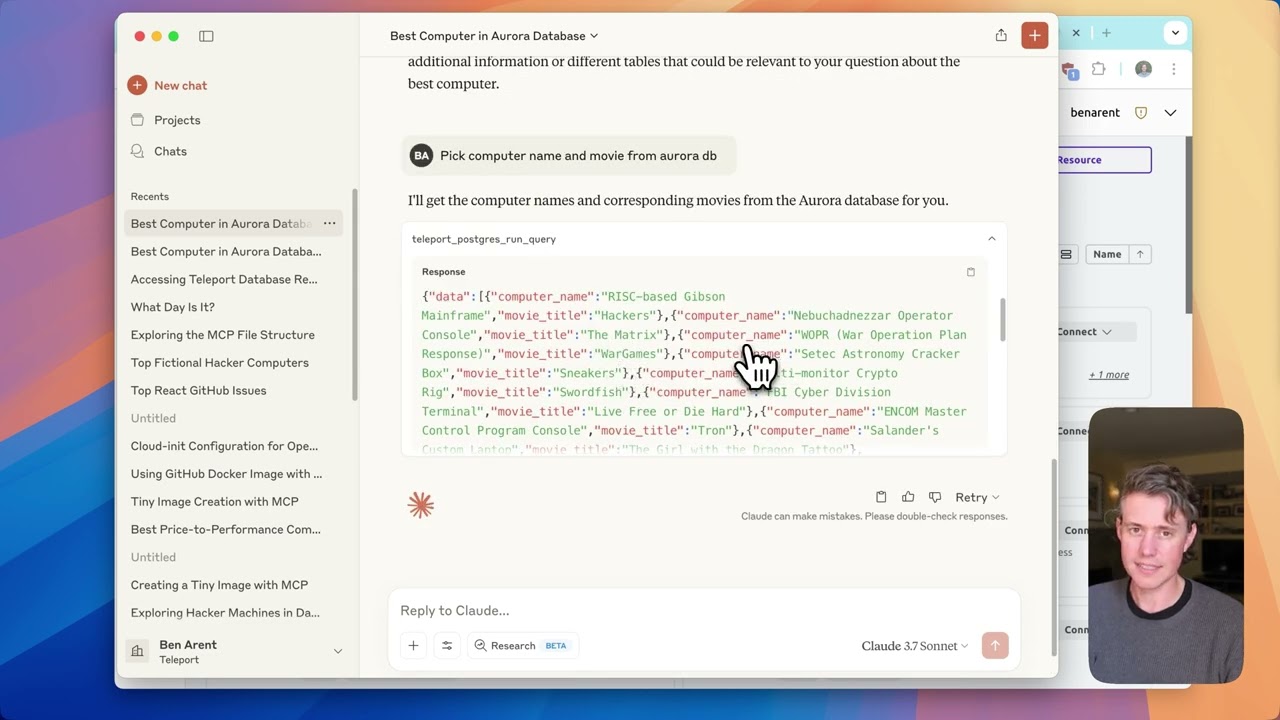1280x720 pixels.
Task: Open 'Accessing Teleport Database Re...' chat
Action: click(224, 279)
